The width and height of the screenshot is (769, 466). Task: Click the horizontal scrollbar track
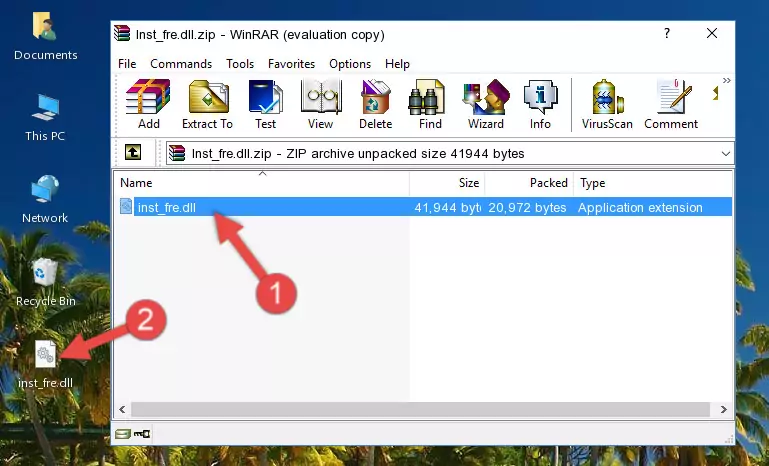coord(420,409)
